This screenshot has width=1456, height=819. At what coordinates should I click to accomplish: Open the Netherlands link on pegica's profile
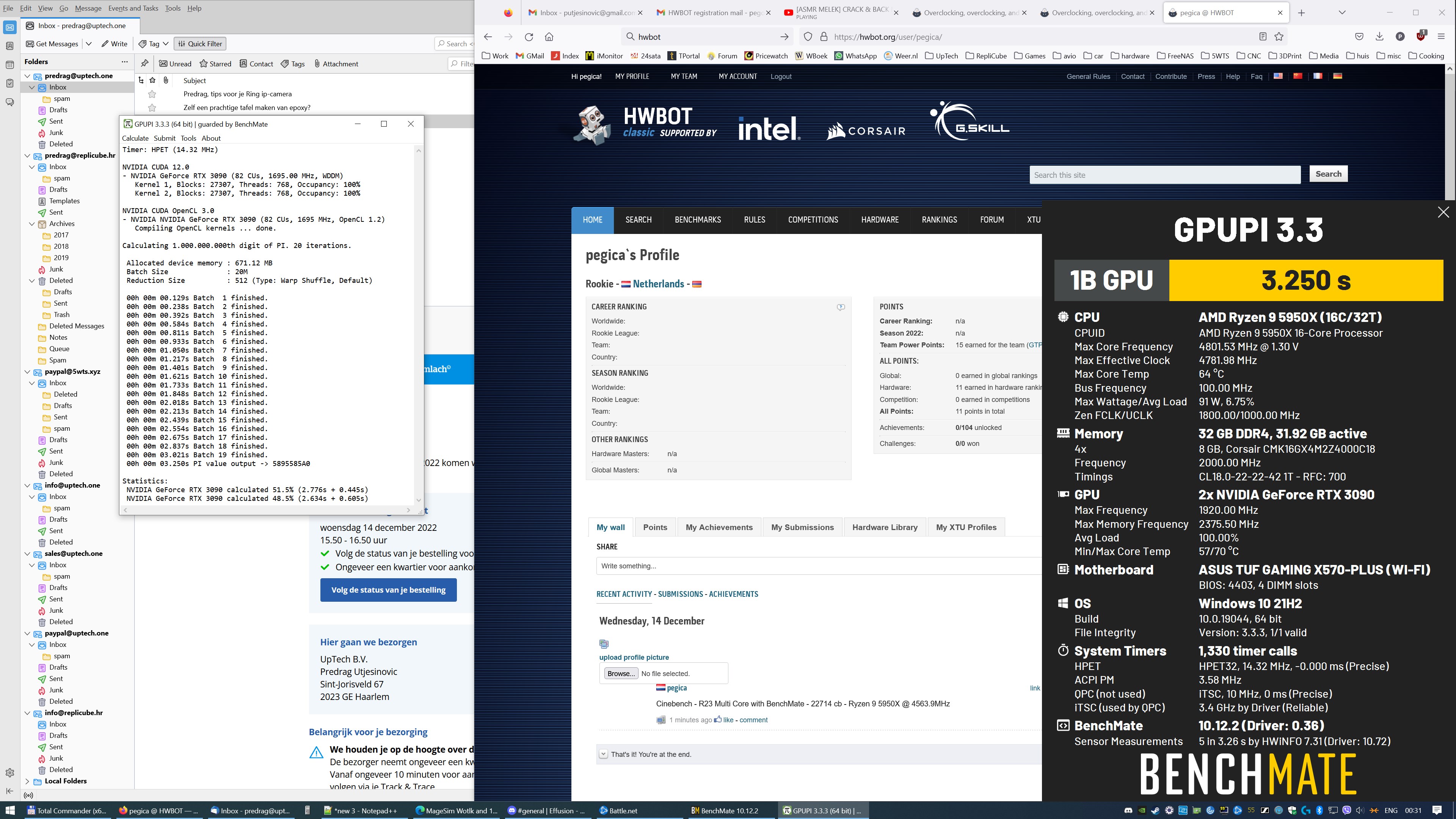tap(659, 284)
